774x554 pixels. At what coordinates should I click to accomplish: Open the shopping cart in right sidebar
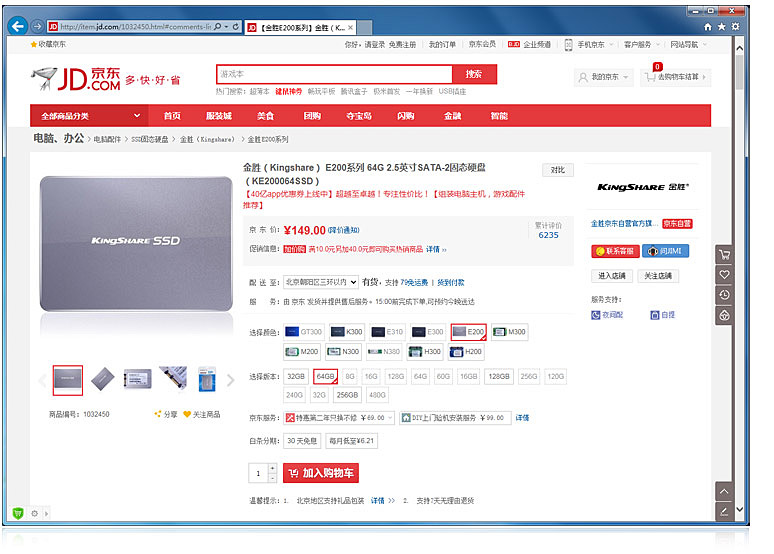724,255
